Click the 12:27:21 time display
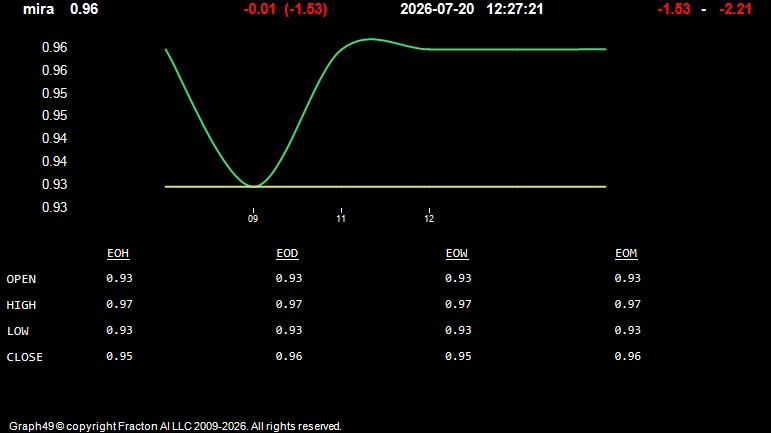The width and height of the screenshot is (771, 433). point(514,9)
